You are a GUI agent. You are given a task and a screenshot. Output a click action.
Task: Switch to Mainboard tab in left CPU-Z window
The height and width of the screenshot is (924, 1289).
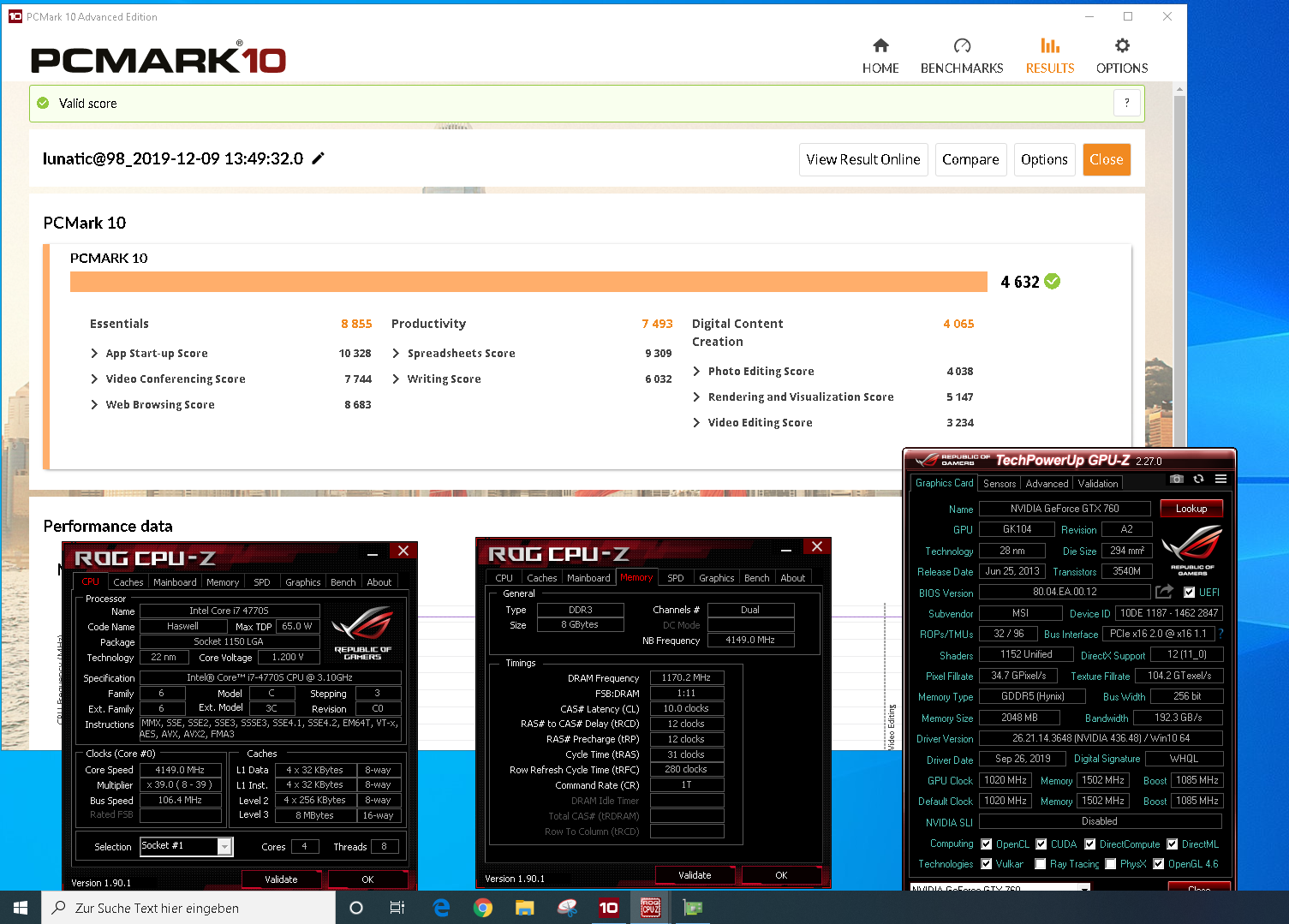coord(175,581)
